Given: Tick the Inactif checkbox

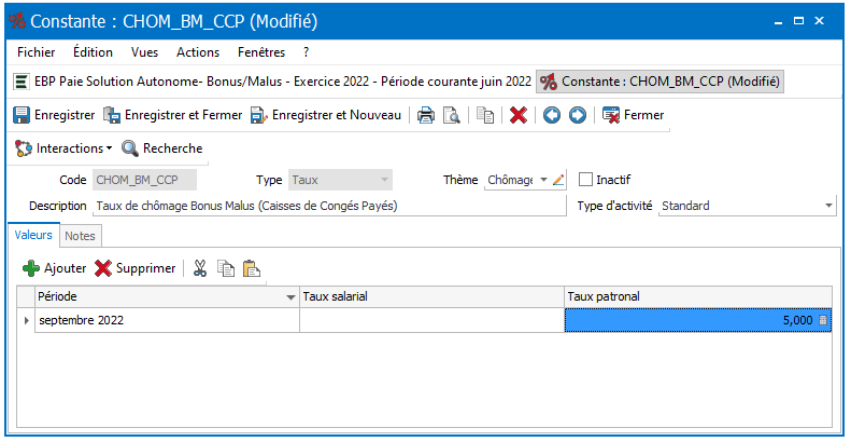Looking at the screenshot, I should coord(585,180).
